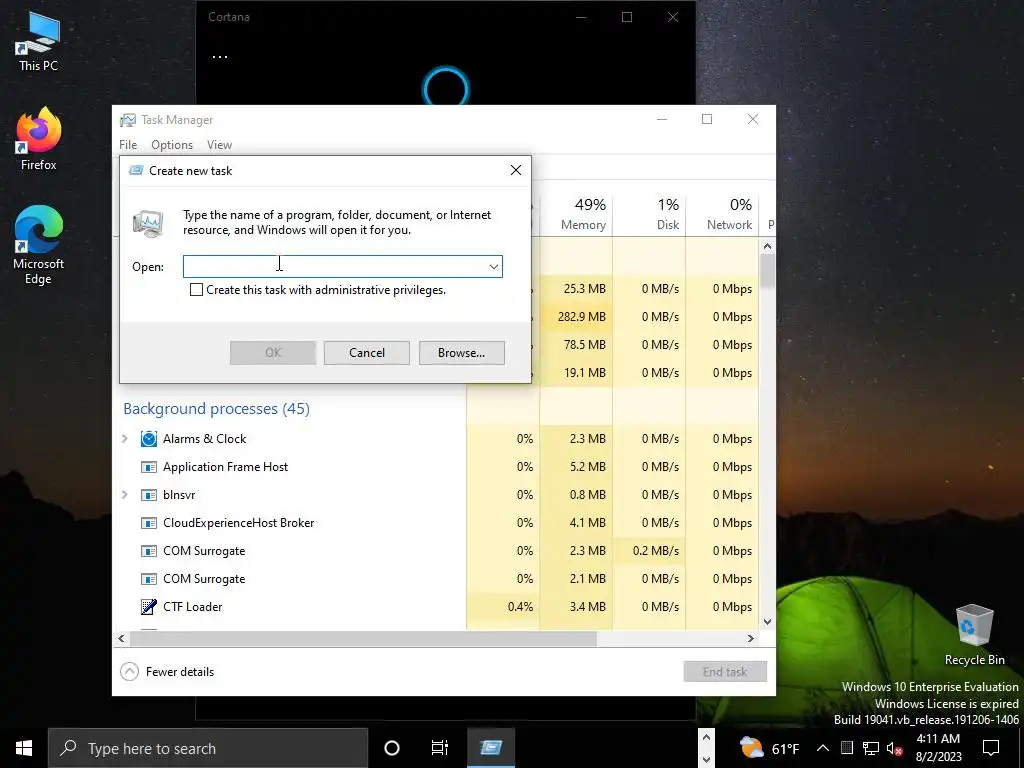Image resolution: width=1024 pixels, height=768 pixels.
Task: Click the vertical scrollbar down arrow
Action: click(x=767, y=622)
